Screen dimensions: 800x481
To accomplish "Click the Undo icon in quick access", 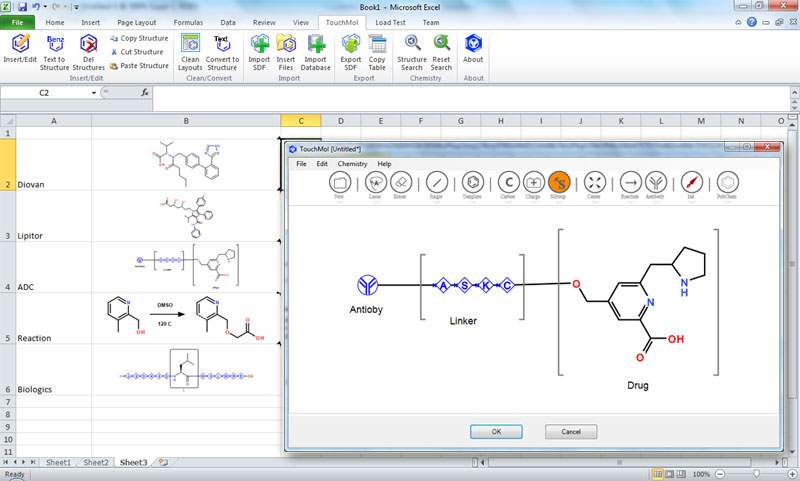I will [36, 7].
